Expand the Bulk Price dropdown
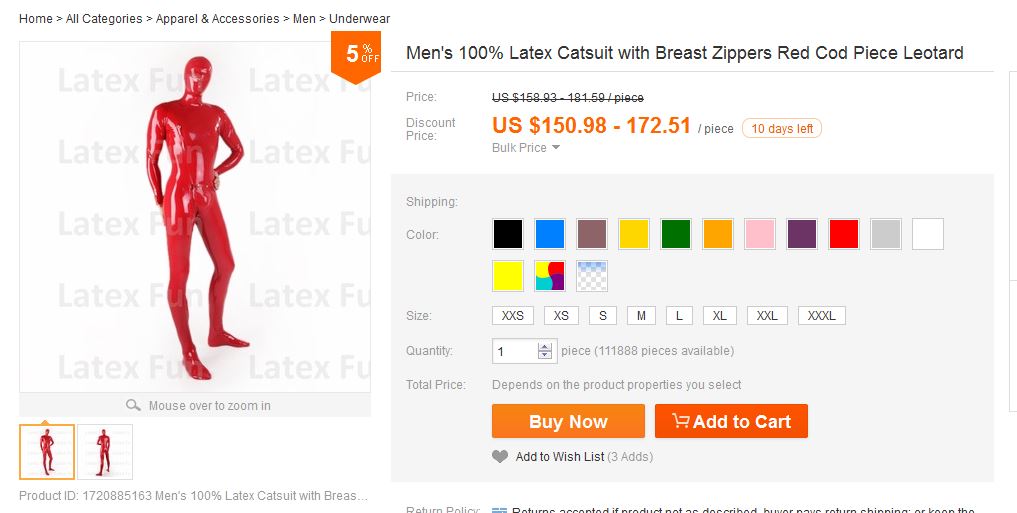 (525, 148)
